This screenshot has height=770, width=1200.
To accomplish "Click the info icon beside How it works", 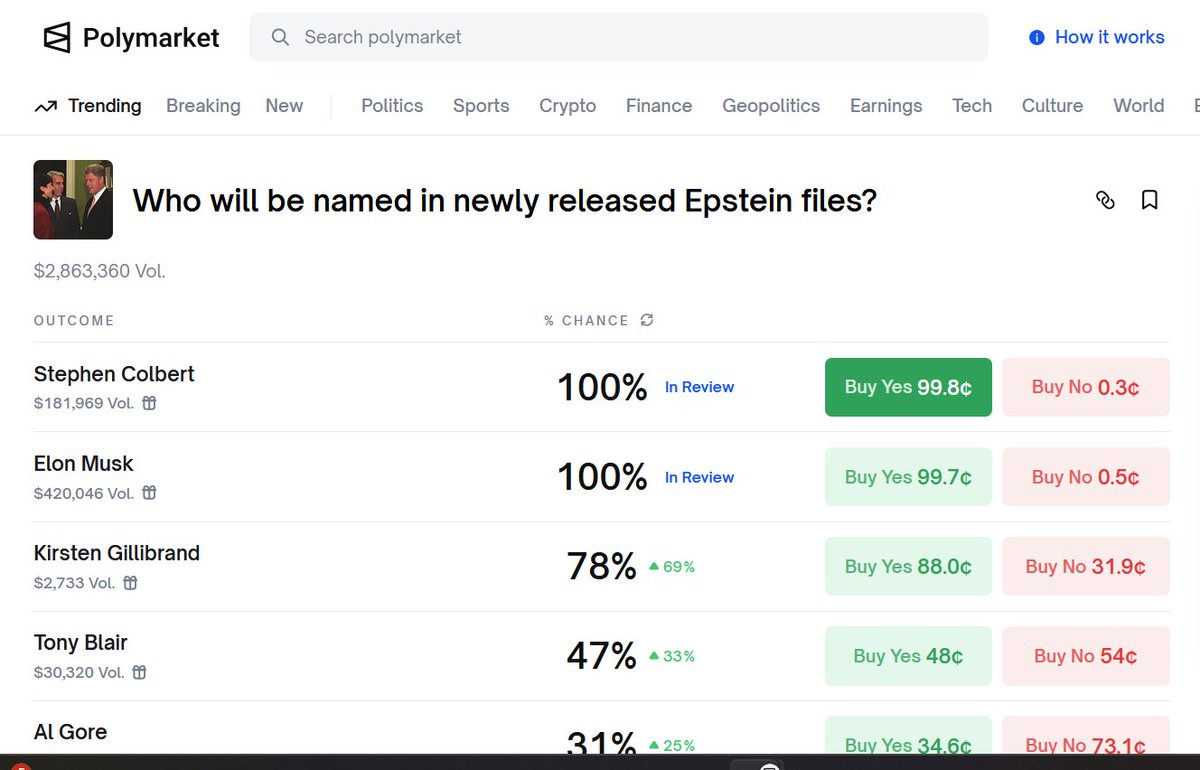I will click(x=1037, y=37).
